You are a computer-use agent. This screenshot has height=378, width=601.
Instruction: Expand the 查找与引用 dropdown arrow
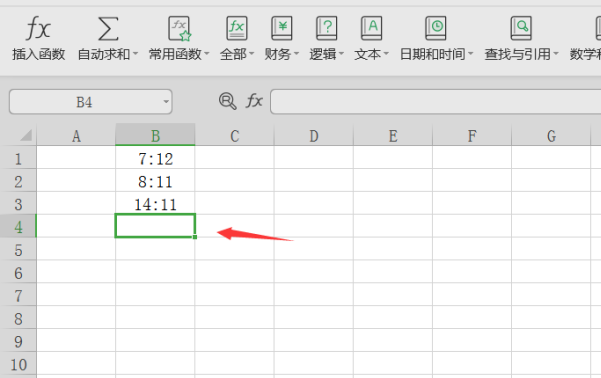(555, 54)
